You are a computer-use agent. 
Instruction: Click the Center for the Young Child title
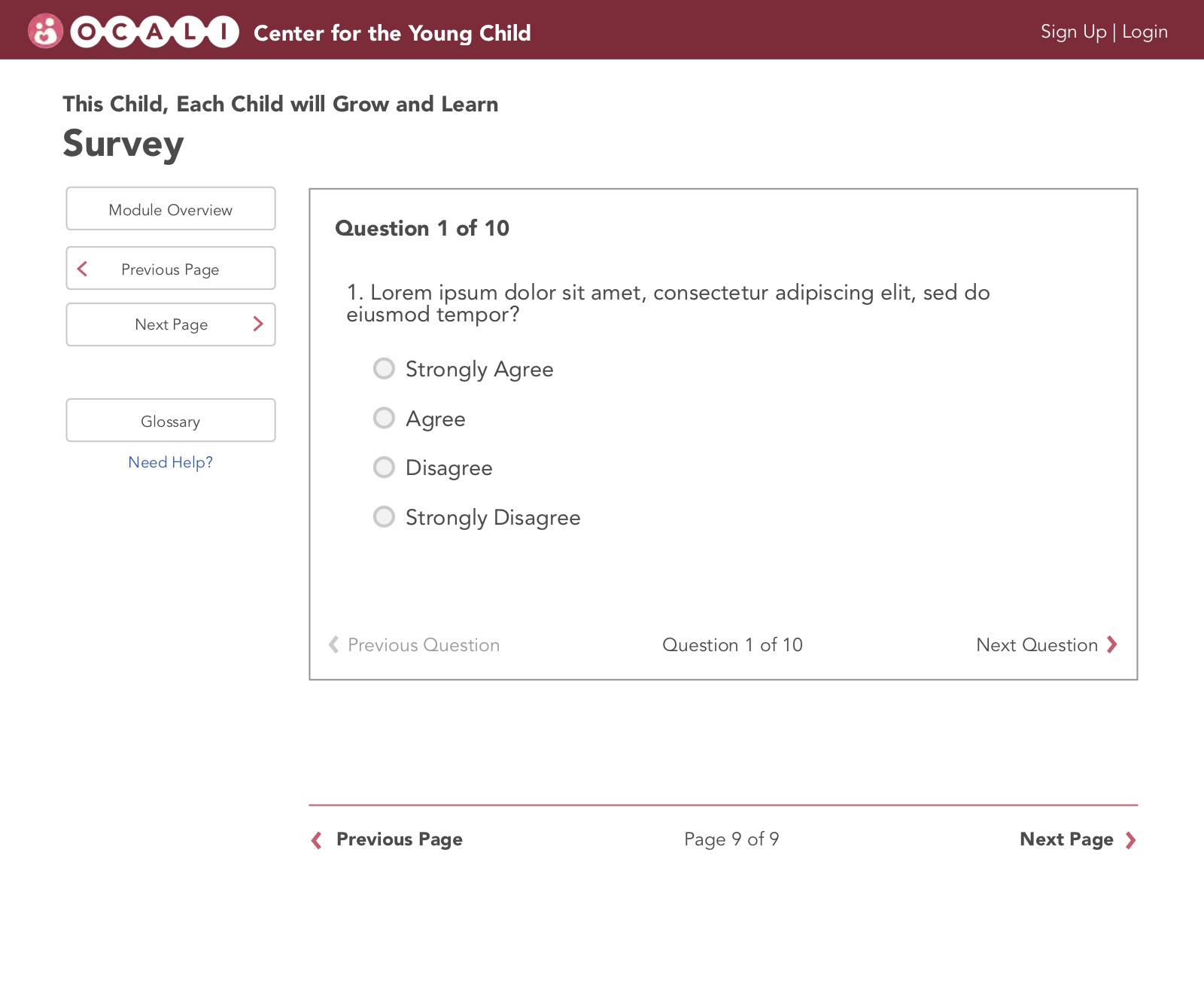[x=392, y=33]
